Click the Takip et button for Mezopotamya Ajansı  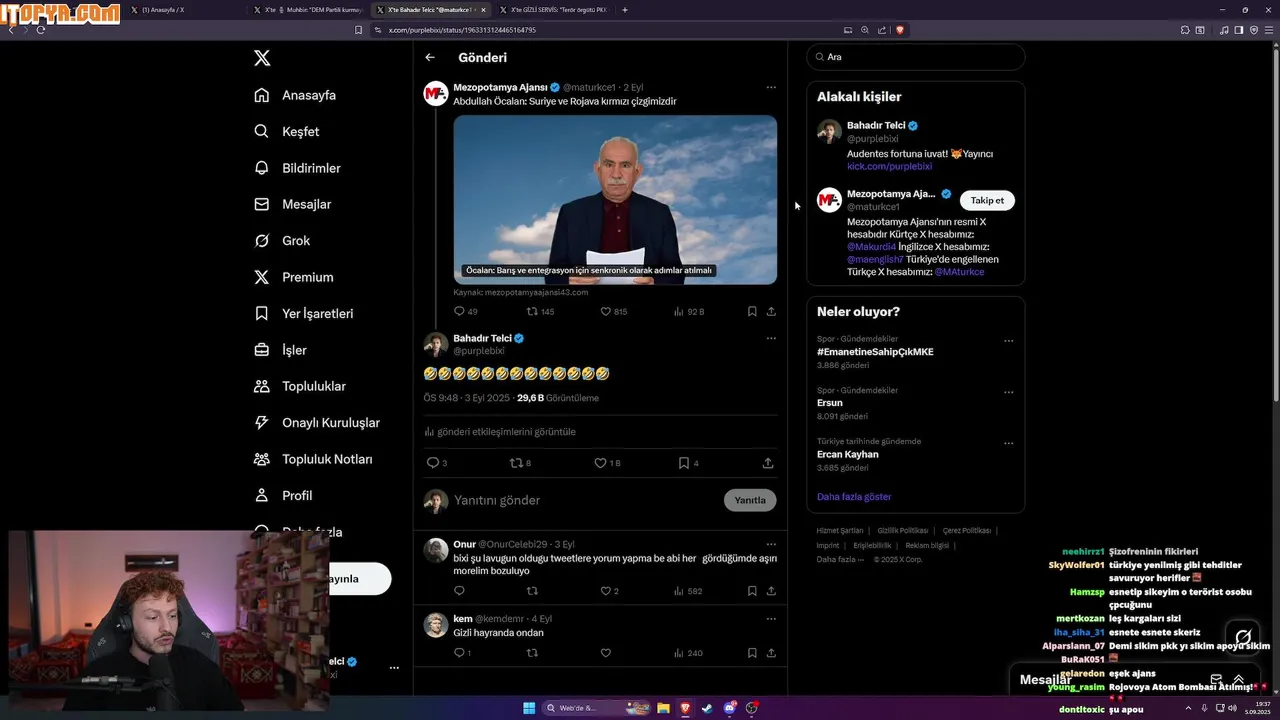pyautogui.click(x=987, y=200)
